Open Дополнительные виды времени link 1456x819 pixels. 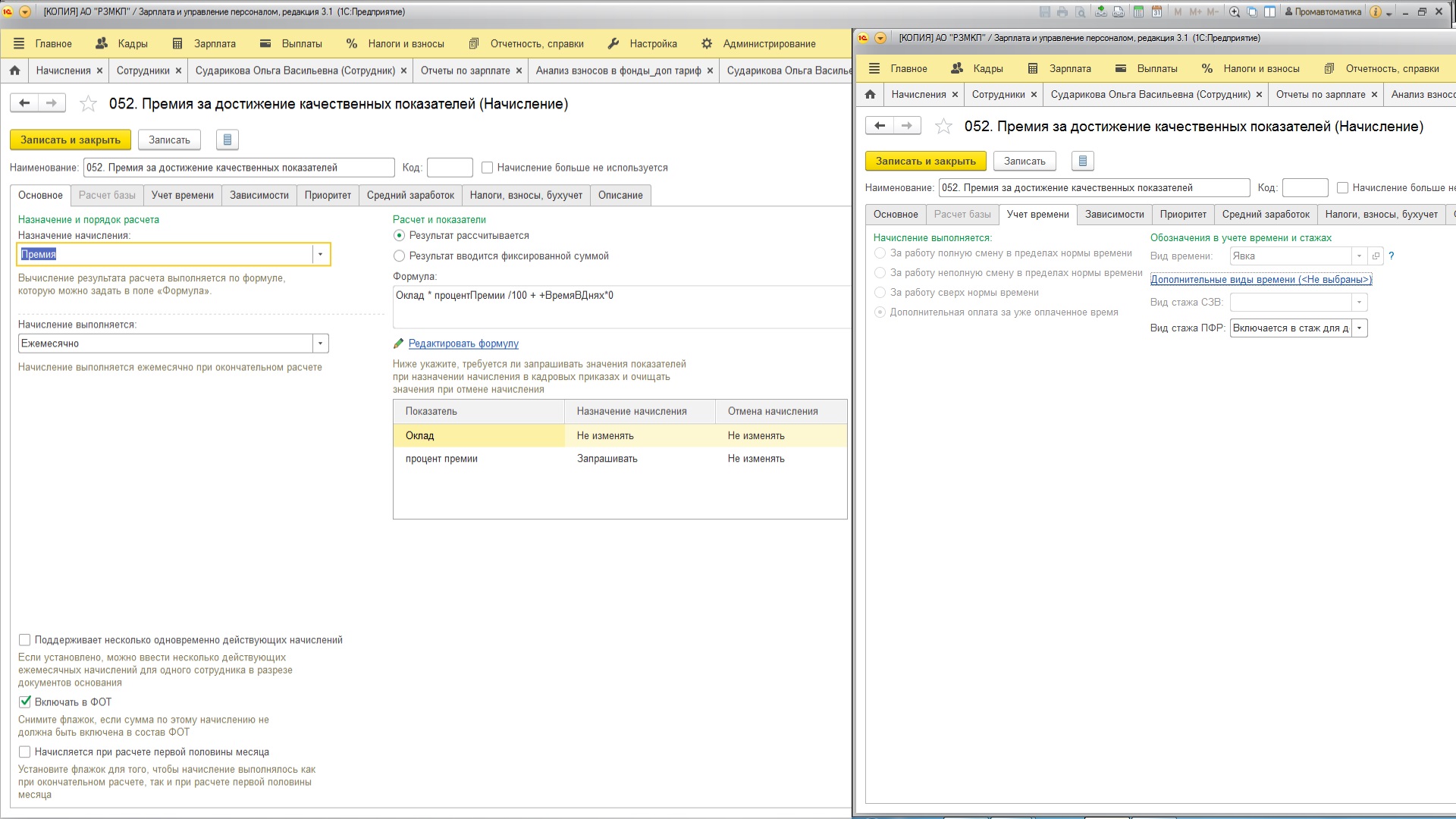1261,279
